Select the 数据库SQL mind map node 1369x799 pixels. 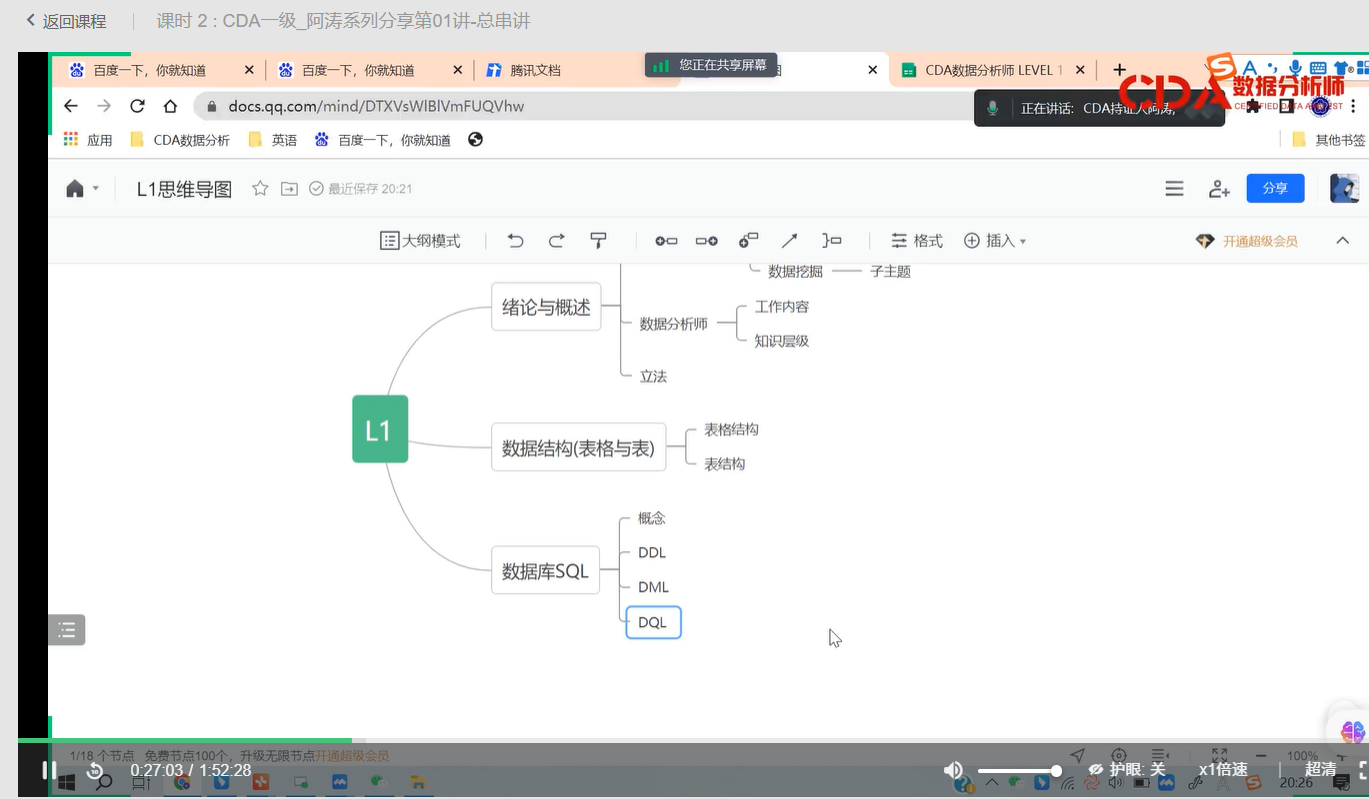tap(545, 571)
